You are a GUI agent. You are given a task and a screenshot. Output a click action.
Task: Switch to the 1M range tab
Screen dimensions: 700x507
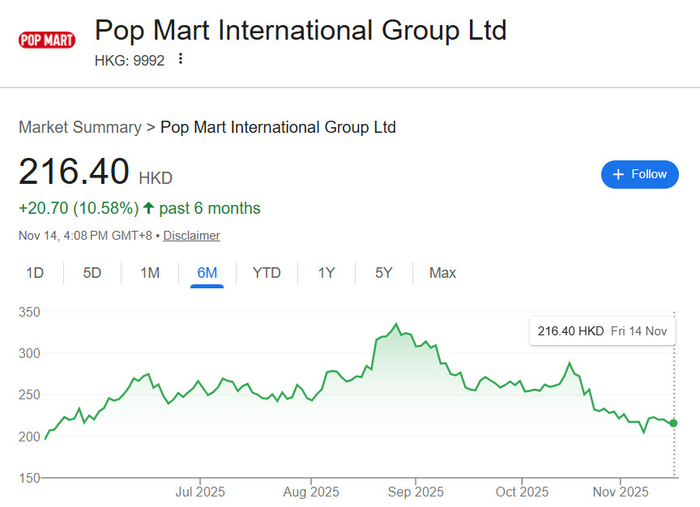point(150,272)
